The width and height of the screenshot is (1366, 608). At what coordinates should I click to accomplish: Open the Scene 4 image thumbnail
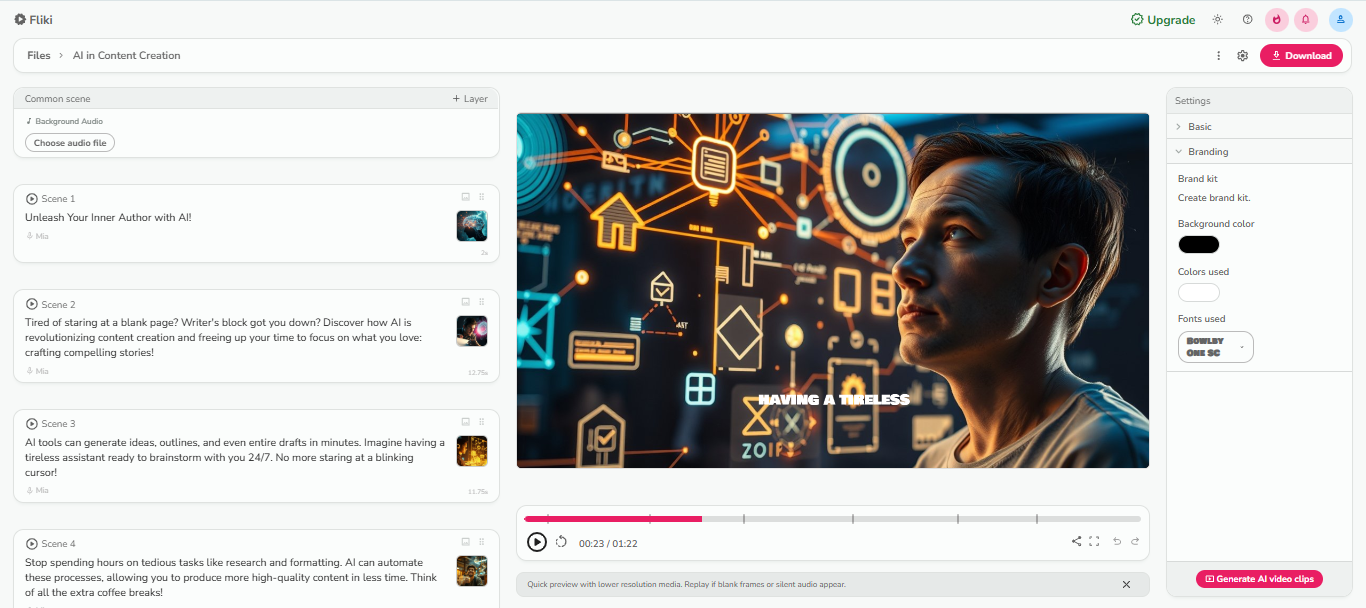(472, 571)
